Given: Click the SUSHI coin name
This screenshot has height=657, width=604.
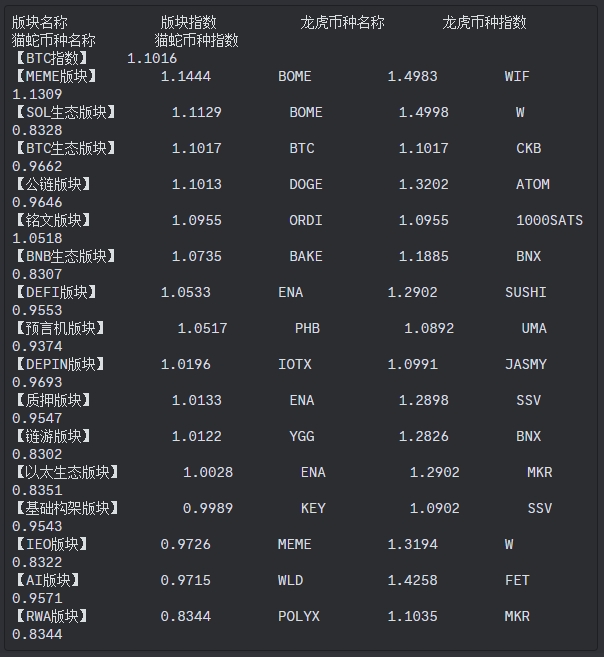Looking at the screenshot, I should 526,292.
